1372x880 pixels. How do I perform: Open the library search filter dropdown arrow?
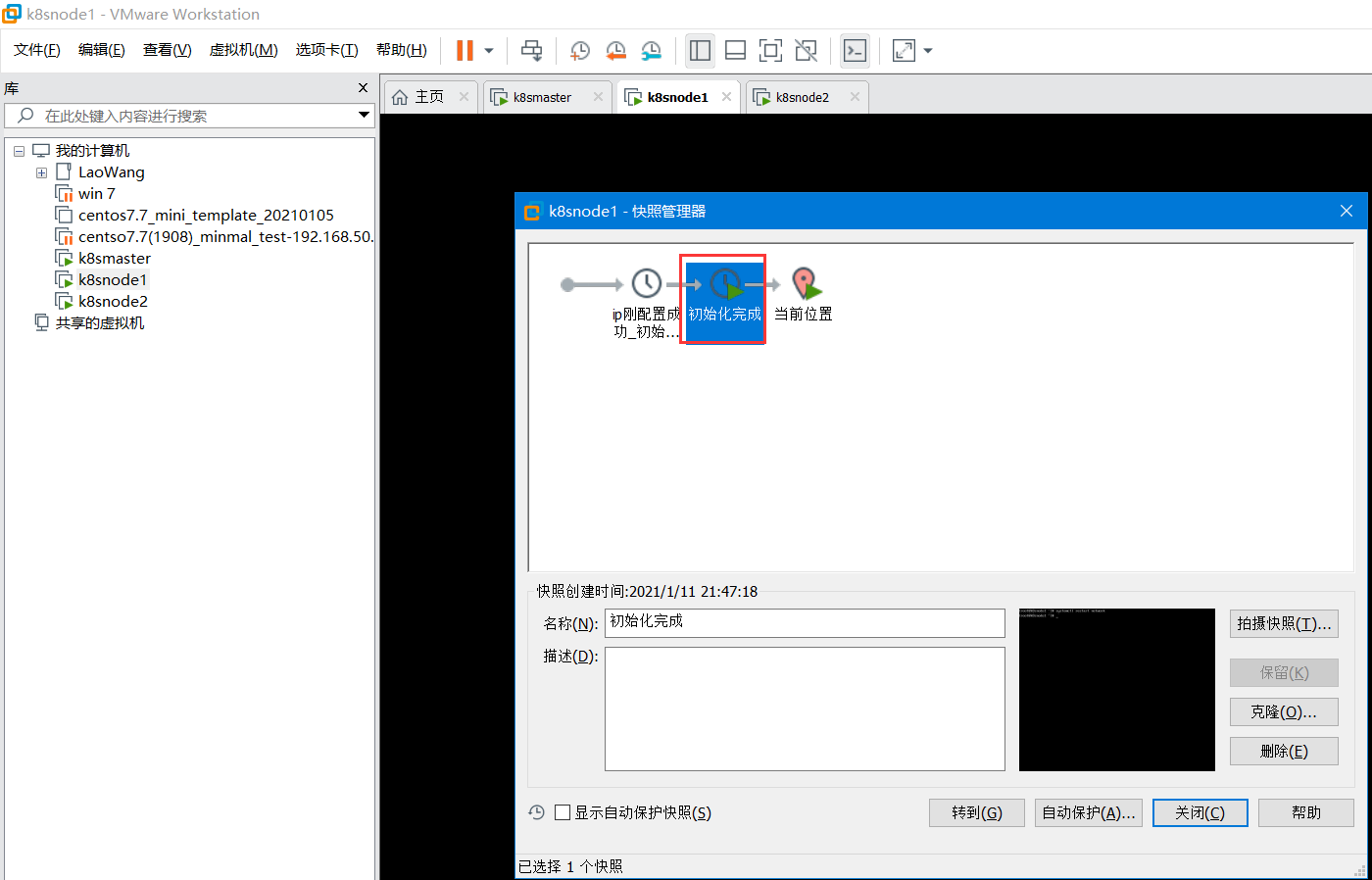coord(364,116)
